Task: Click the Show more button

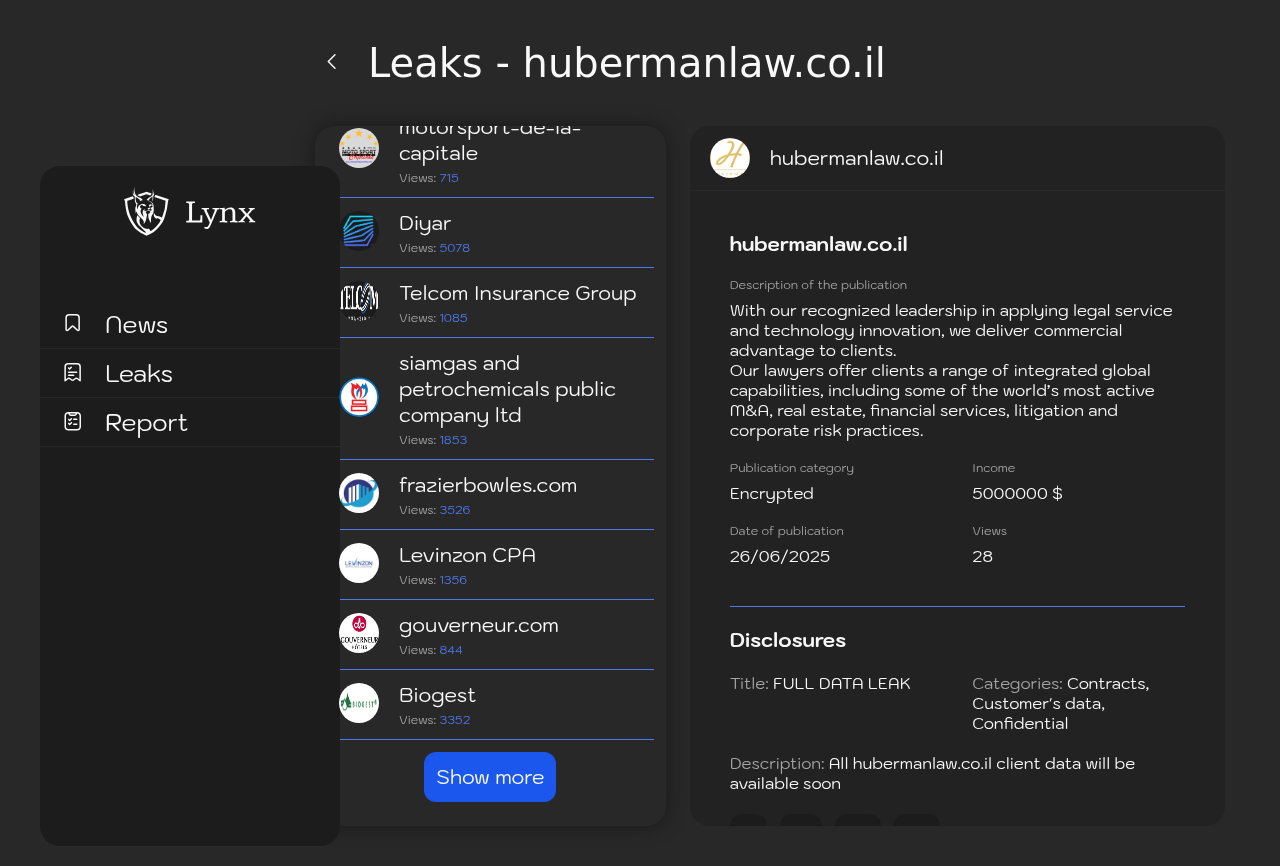Action: [x=490, y=777]
